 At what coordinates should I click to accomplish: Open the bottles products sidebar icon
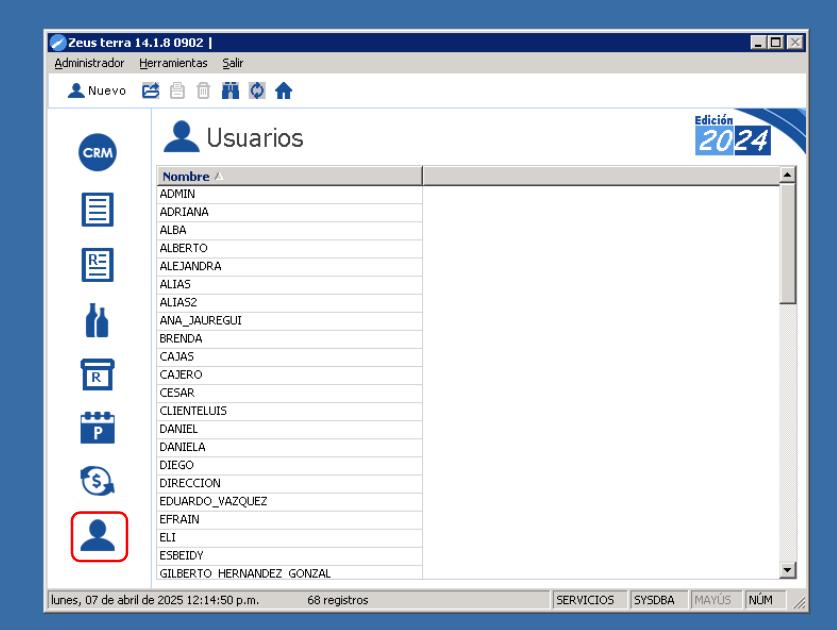click(x=98, y=320)
